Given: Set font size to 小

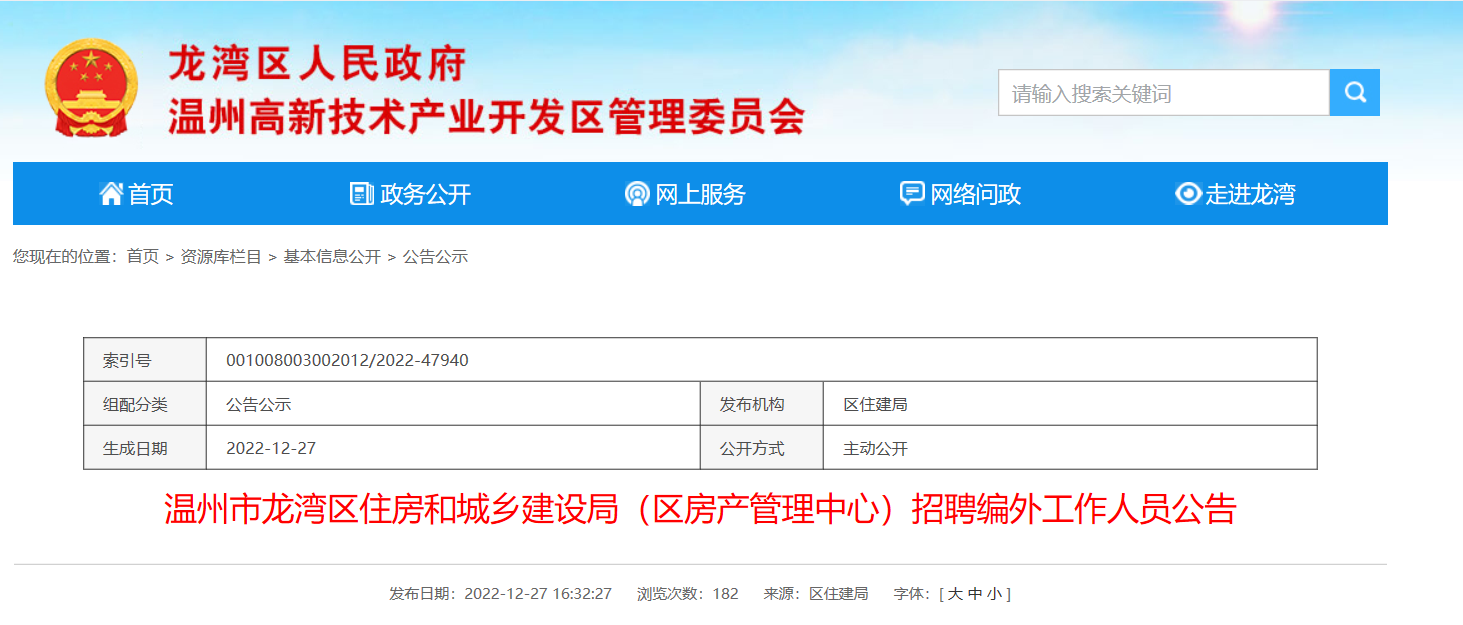Looking at the screenshot, I should [x=994, y=594].
